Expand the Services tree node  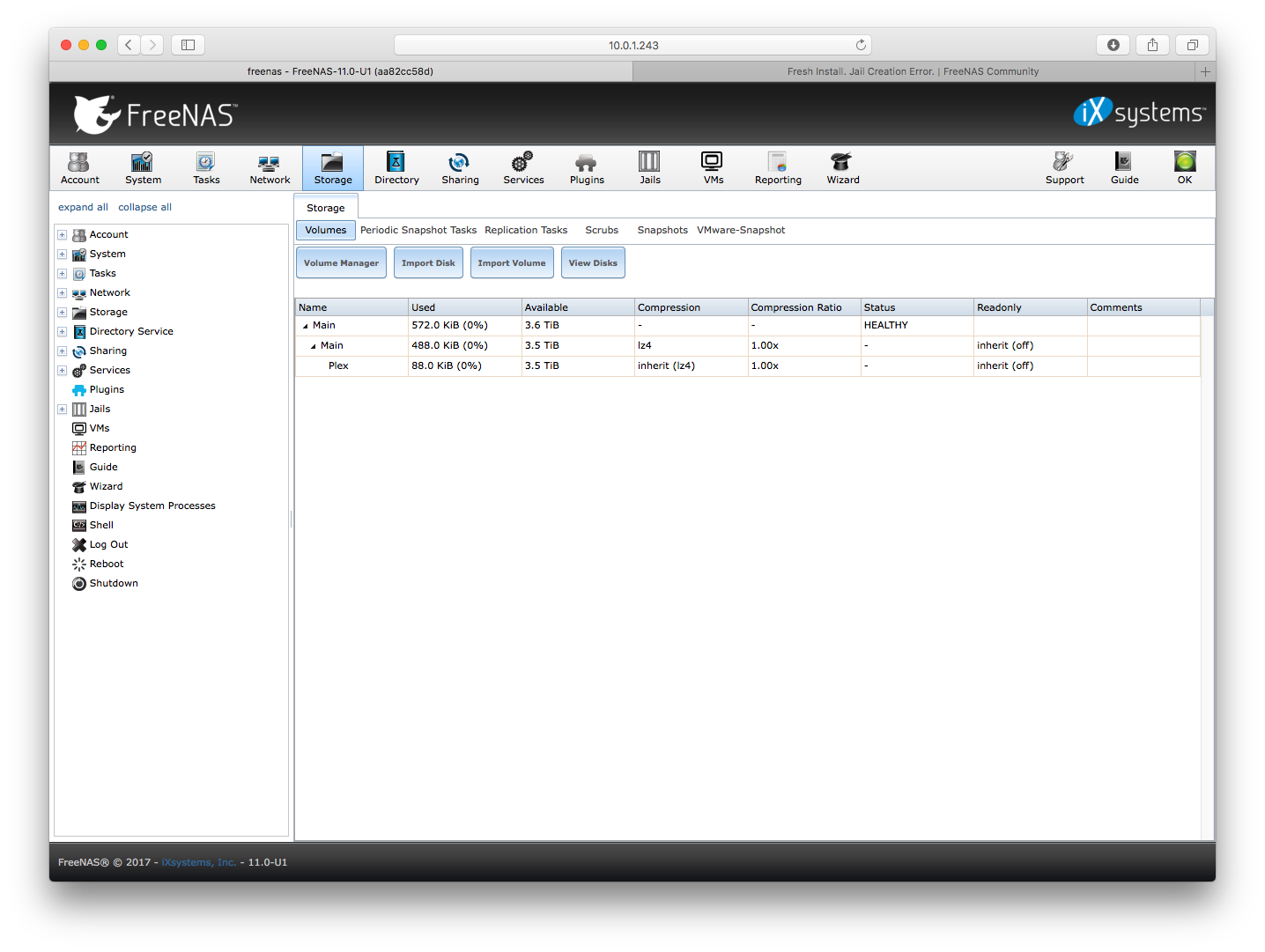click(63, 371)
